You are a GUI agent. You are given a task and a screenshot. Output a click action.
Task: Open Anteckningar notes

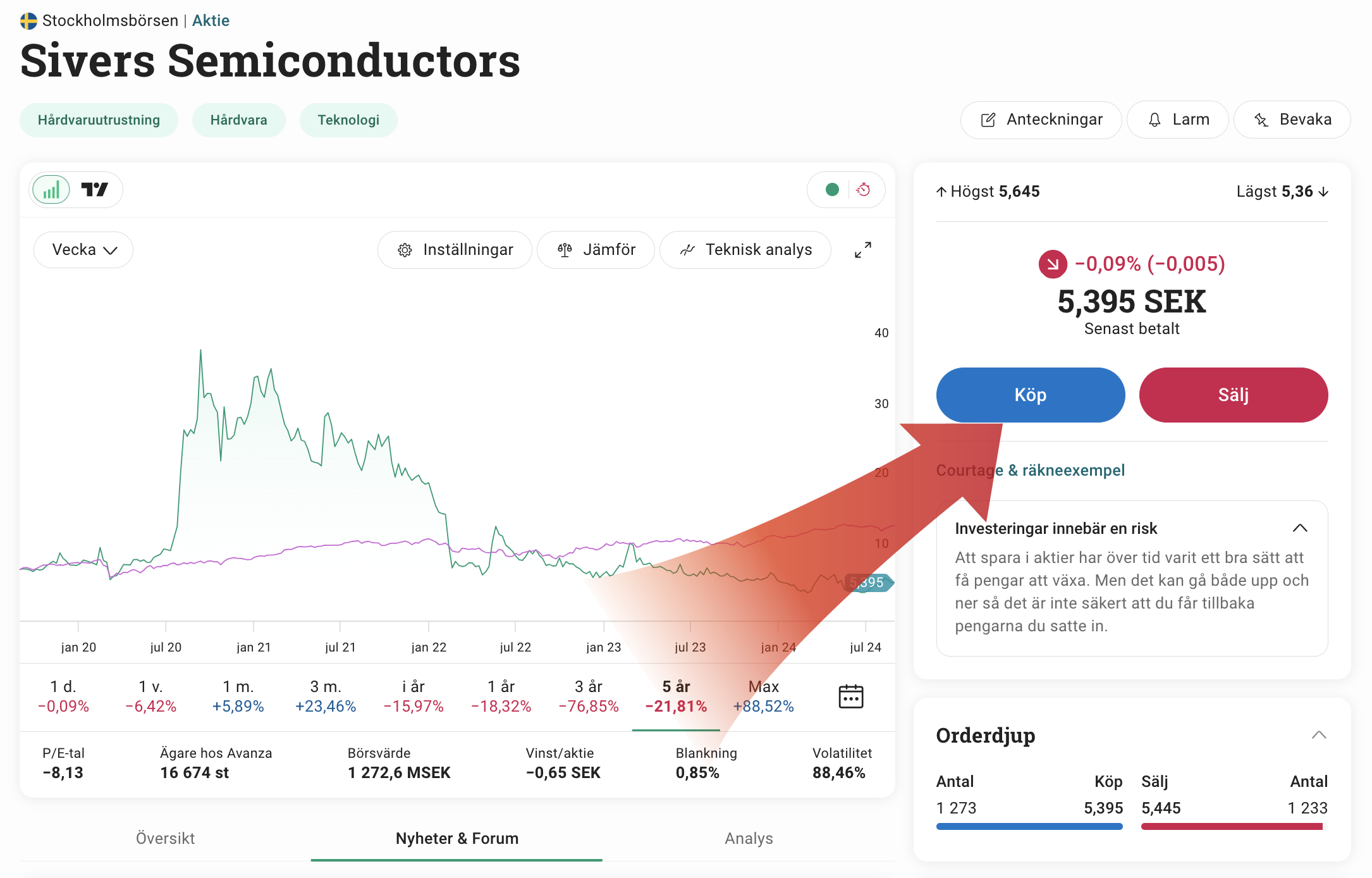(1041, 120)
